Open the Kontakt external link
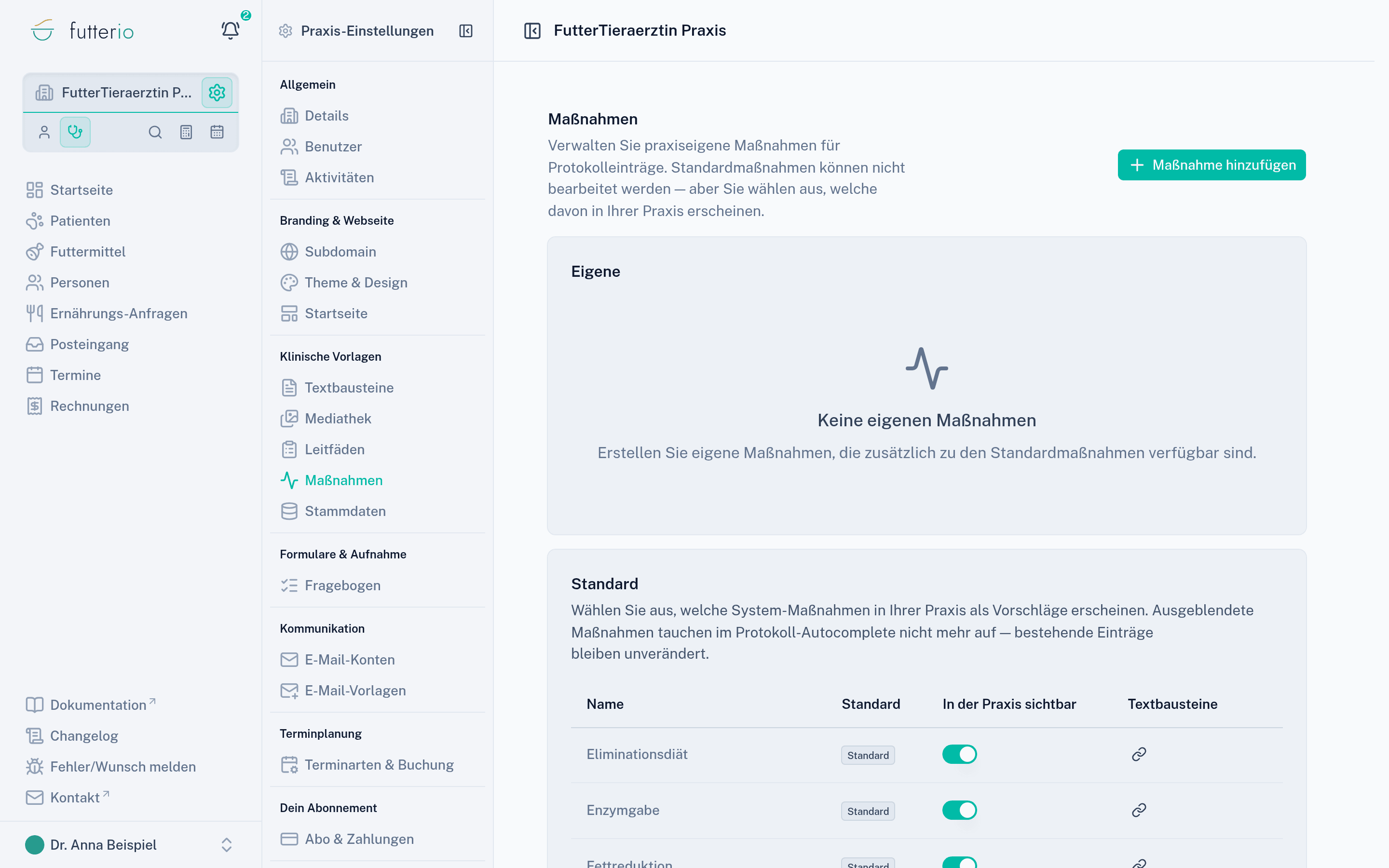The width and height of the screenshot is (1389, 868). coord(68,798)
